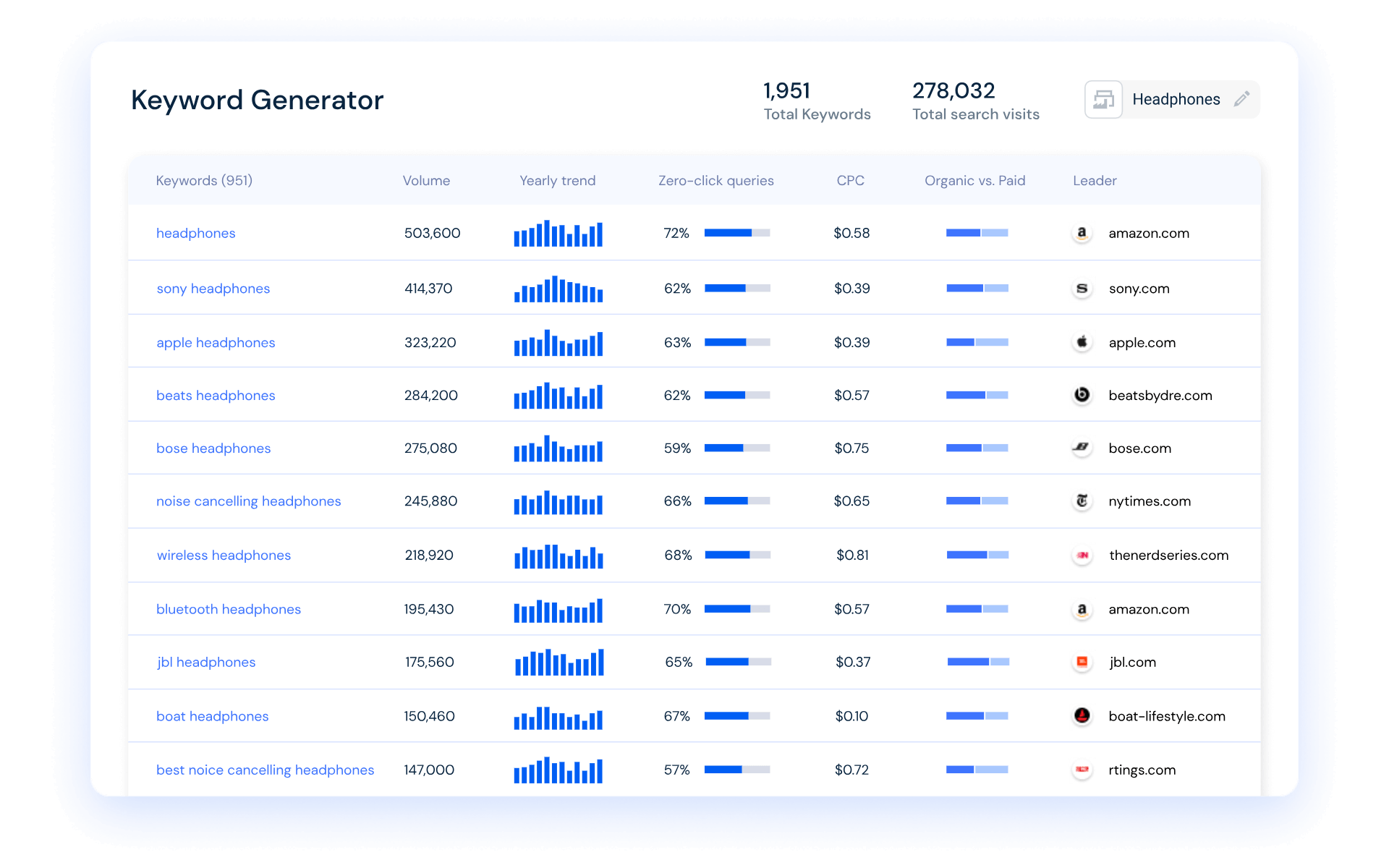Click the rtings.com favicon on the last row

(1082, 770)
